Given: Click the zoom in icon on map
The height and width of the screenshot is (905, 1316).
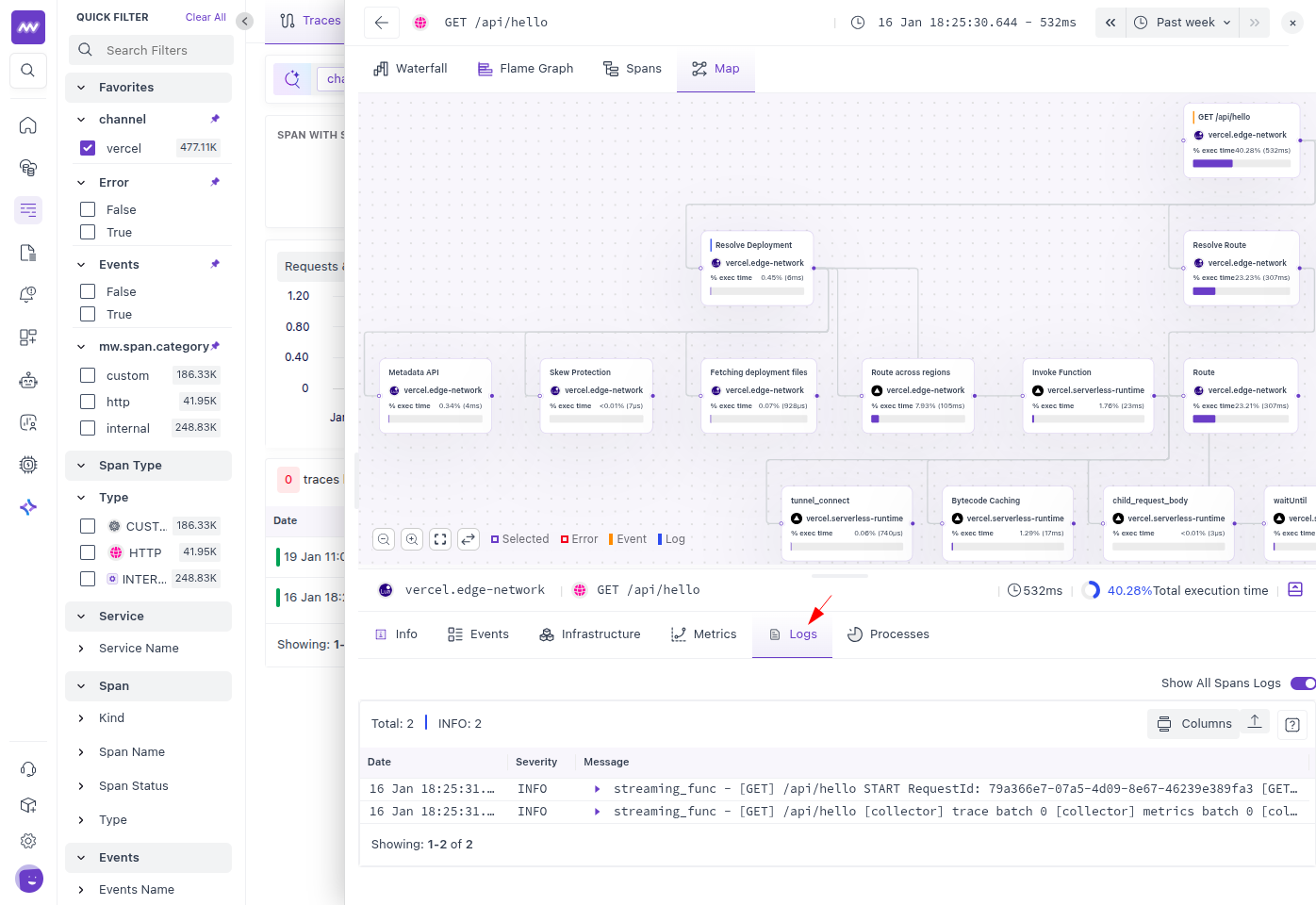Looking at the screenshot, I should (412, 539).
